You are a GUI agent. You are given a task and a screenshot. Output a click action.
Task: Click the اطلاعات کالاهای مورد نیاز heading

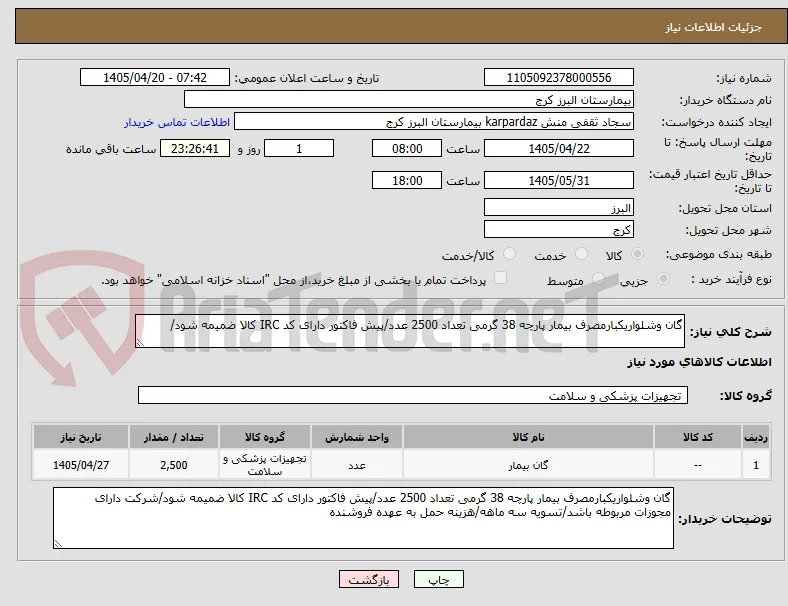(x=699, y=362)
